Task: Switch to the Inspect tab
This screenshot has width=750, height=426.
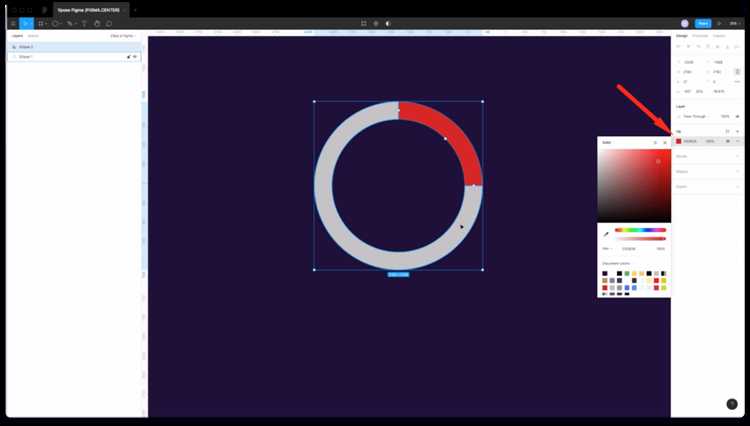Action: click(718, 36)
